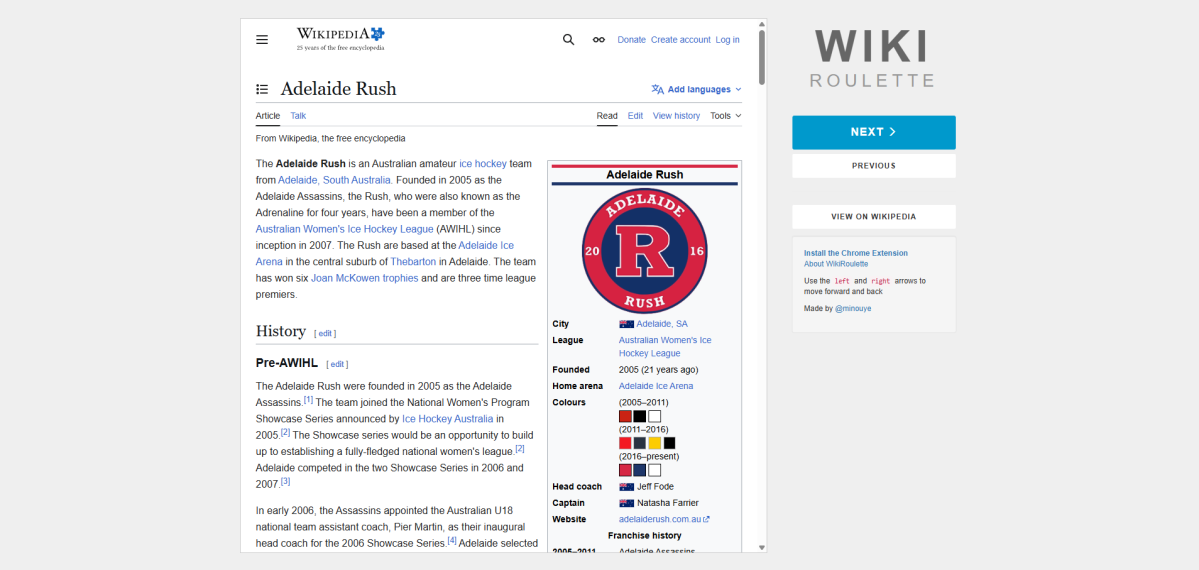
Task: Open the Thebarton link
Action: 413,262
